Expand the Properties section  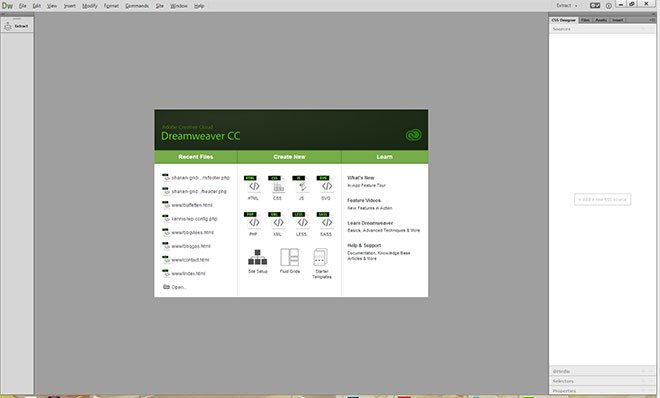(602, 391)
